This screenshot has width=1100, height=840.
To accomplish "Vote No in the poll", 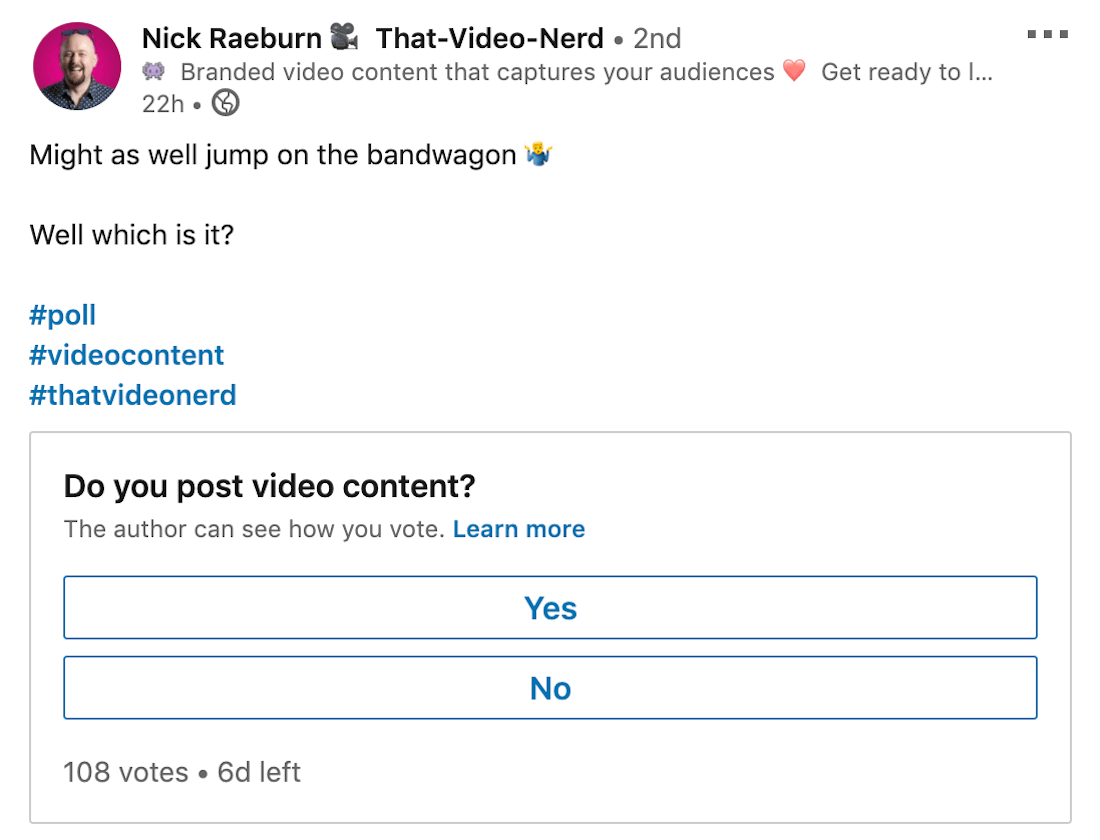I will (550, 688).
